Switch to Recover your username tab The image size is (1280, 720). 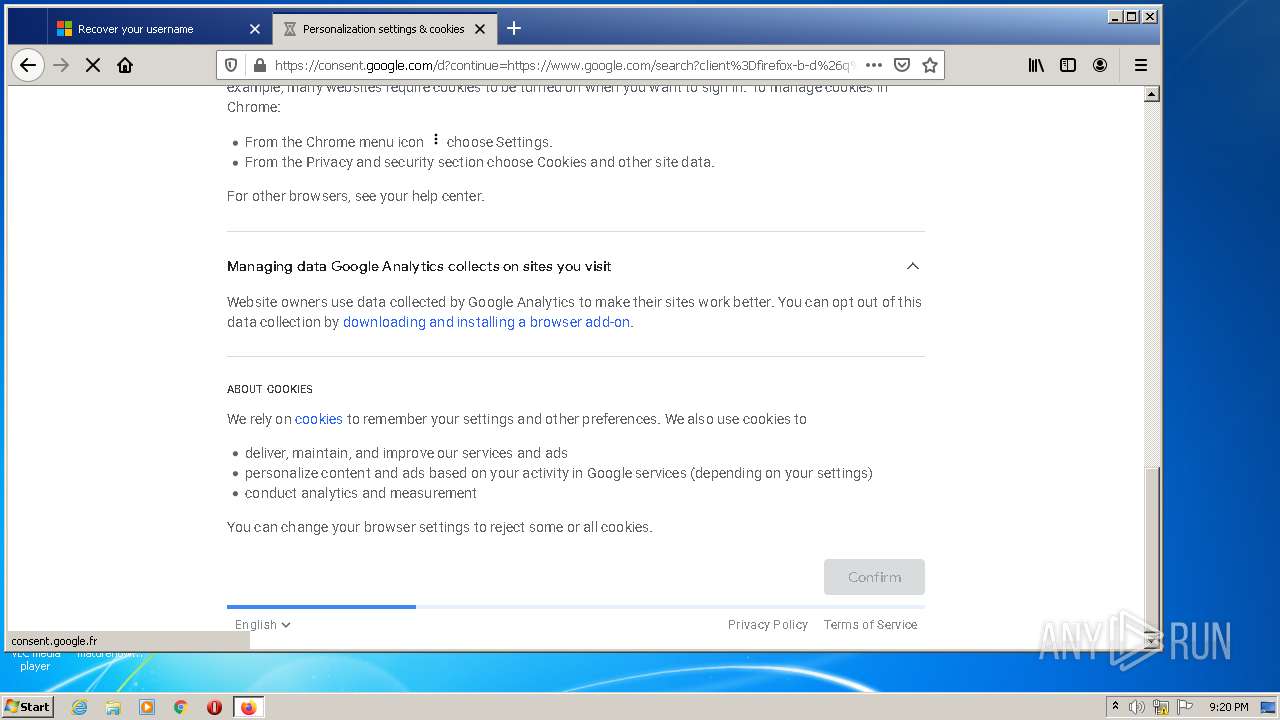tap(158, 29)
